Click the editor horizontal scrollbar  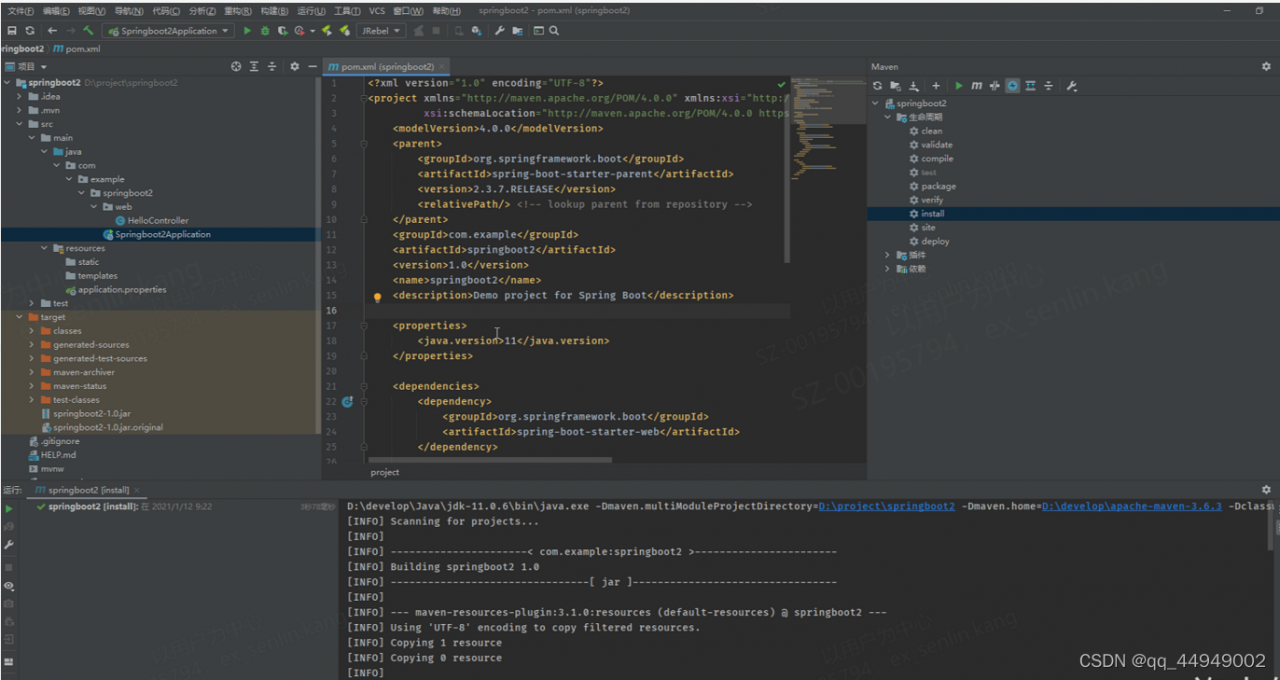489,460
